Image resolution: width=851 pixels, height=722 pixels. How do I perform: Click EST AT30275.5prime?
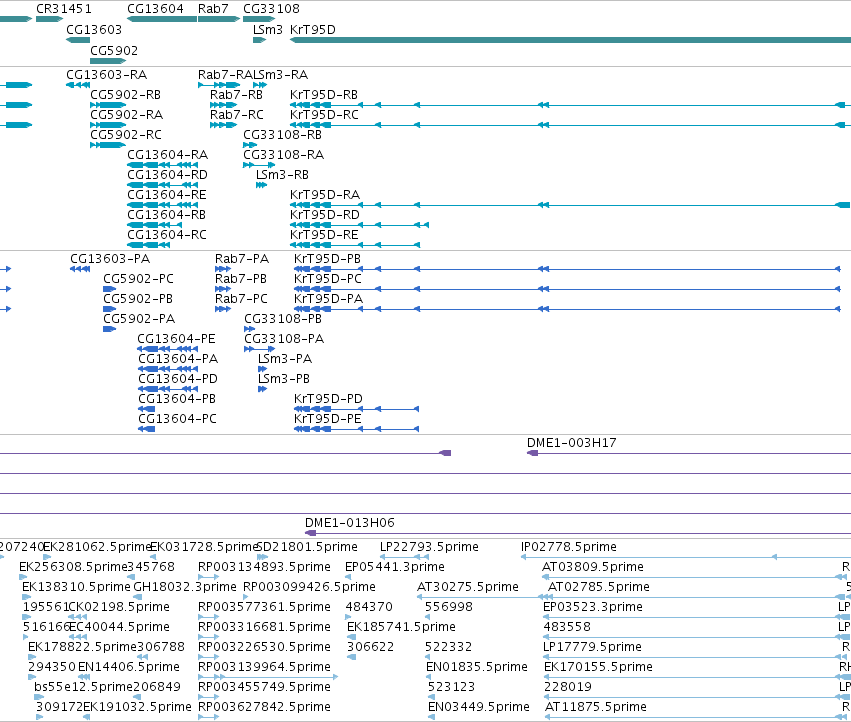point(468,587)
